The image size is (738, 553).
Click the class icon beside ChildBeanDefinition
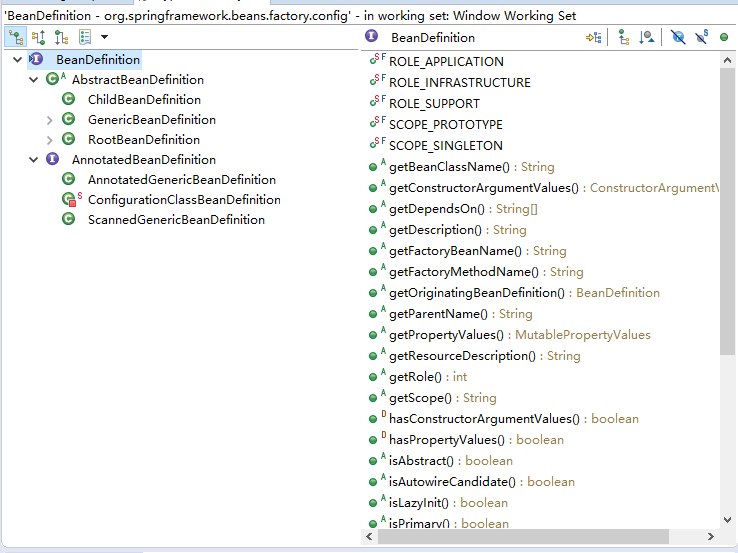point(69,99)
